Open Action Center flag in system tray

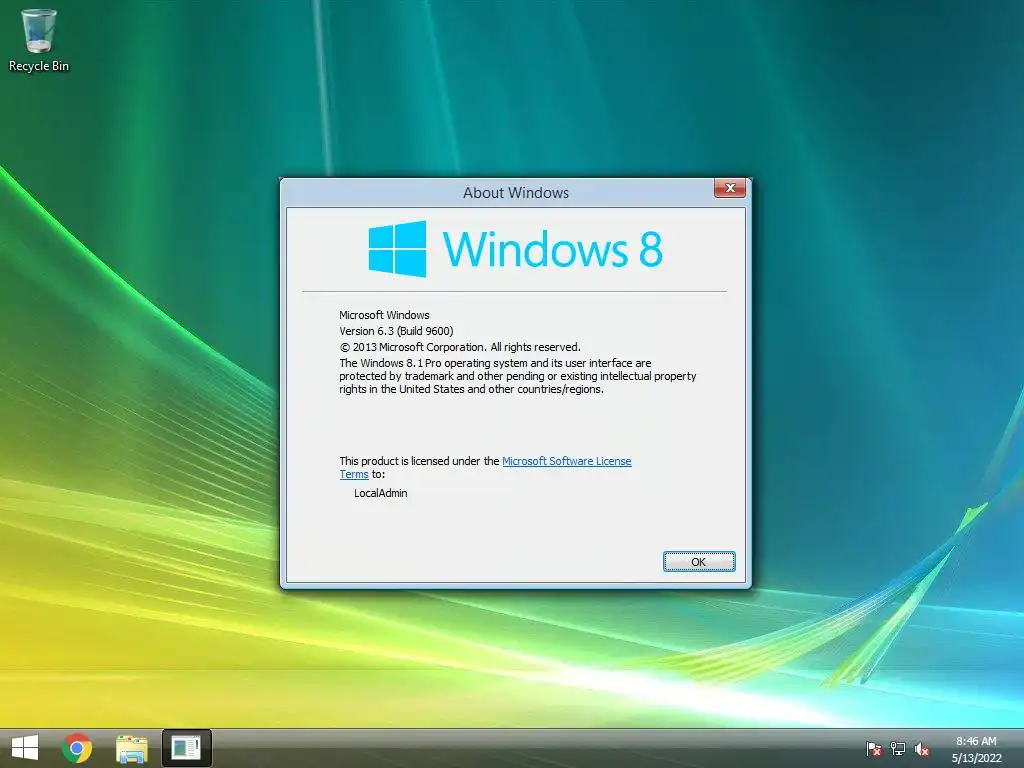(873, 749)
